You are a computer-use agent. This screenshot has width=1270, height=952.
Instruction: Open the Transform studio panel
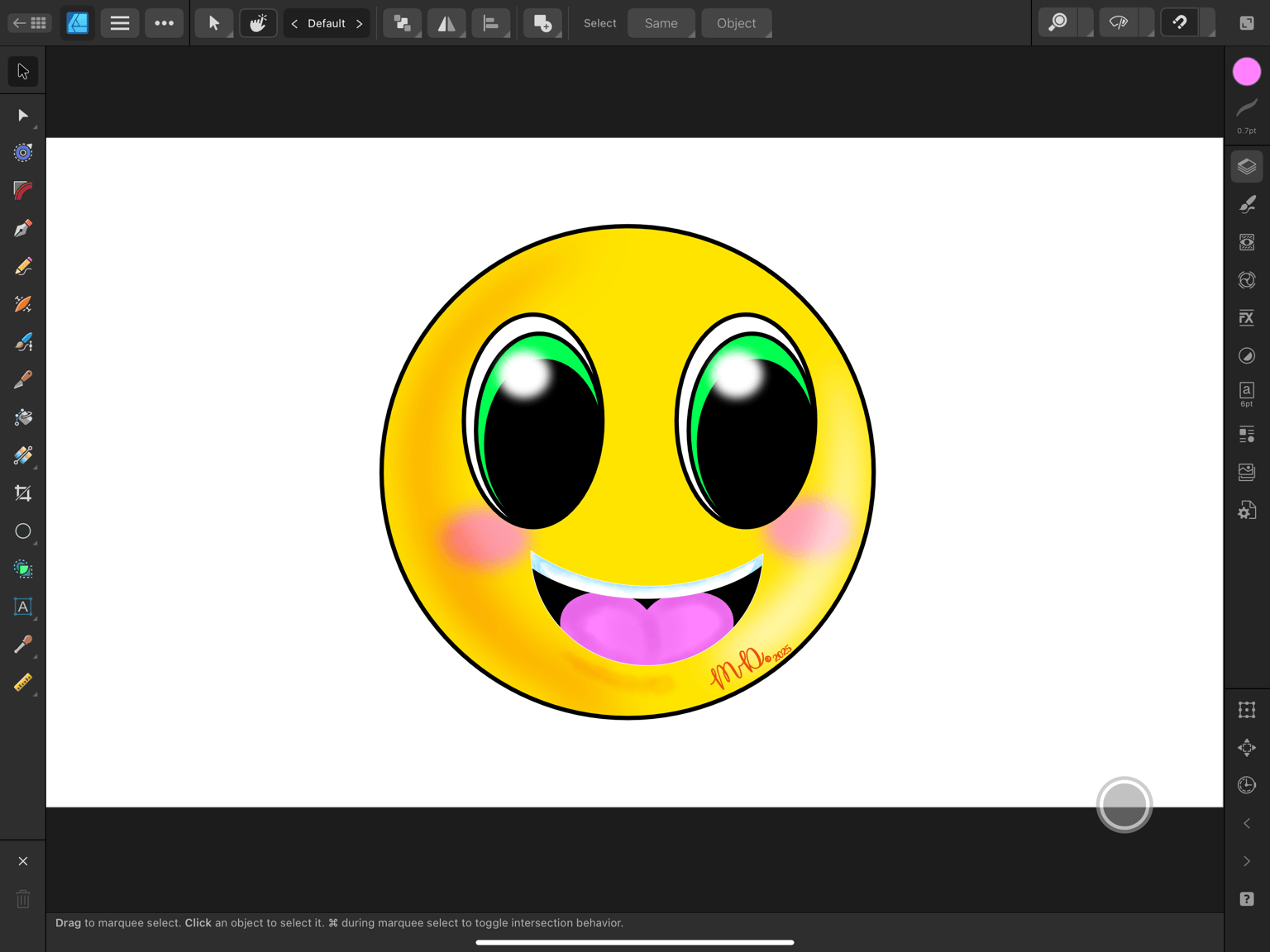tap(1247, 710)
